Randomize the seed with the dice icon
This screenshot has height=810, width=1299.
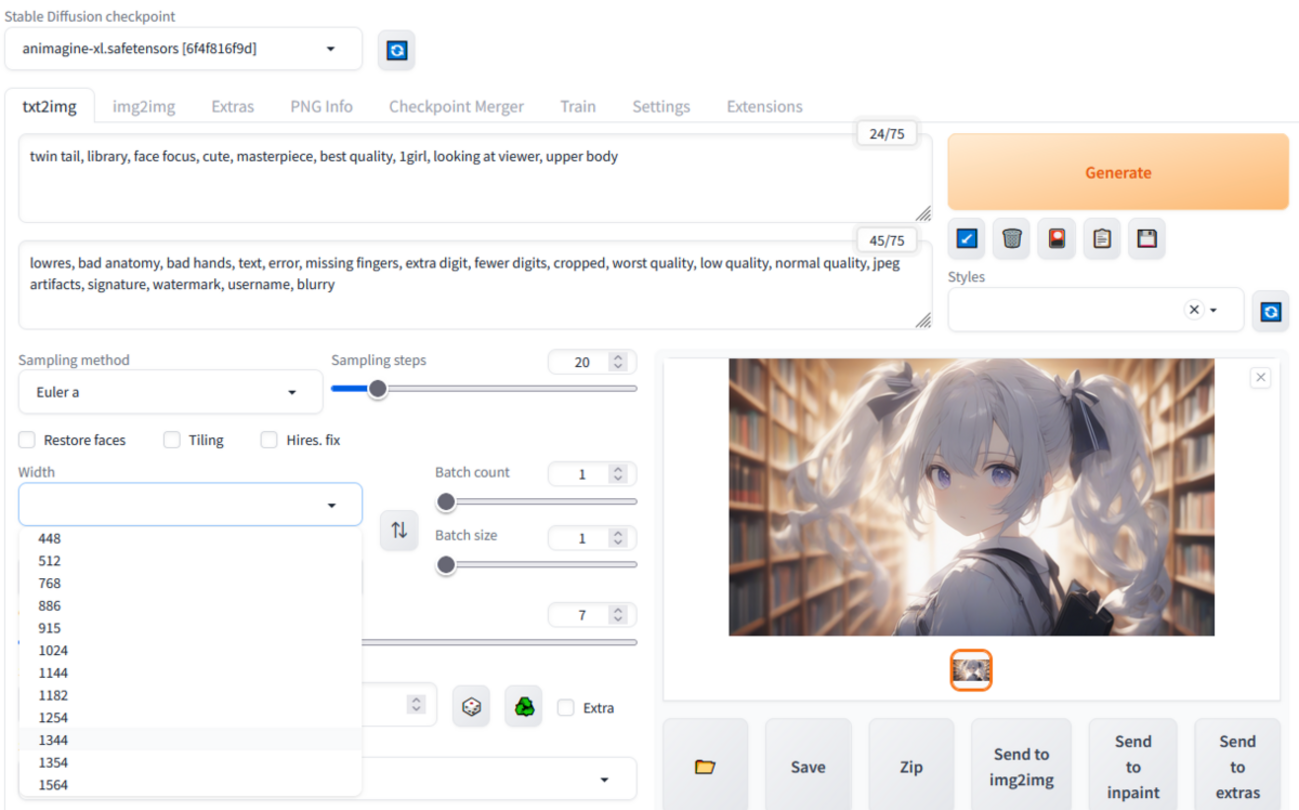[471, 707]
